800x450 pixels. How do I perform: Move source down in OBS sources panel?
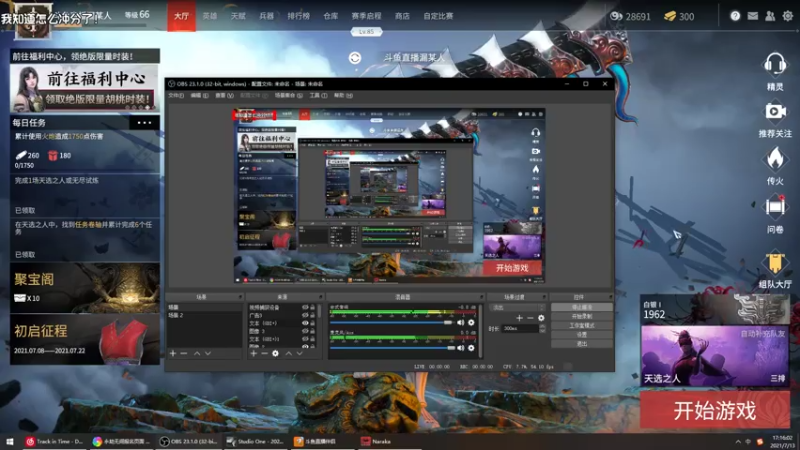pyautogui.click(x=299, y=353)
